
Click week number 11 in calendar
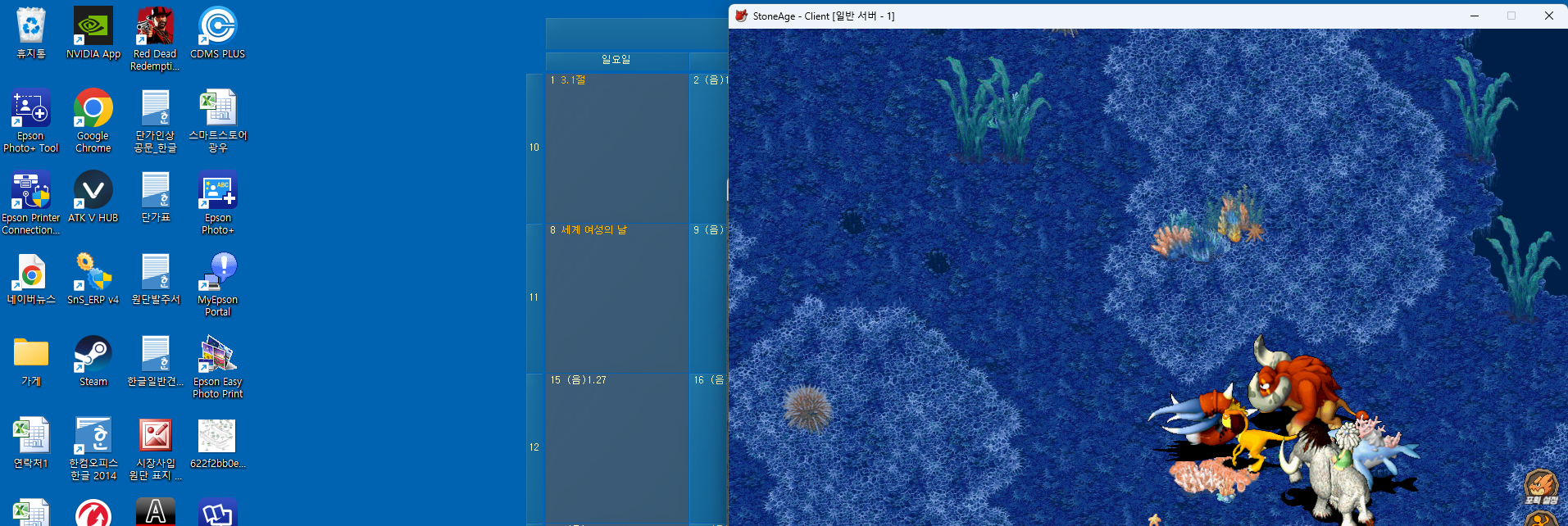pos(534,297)
